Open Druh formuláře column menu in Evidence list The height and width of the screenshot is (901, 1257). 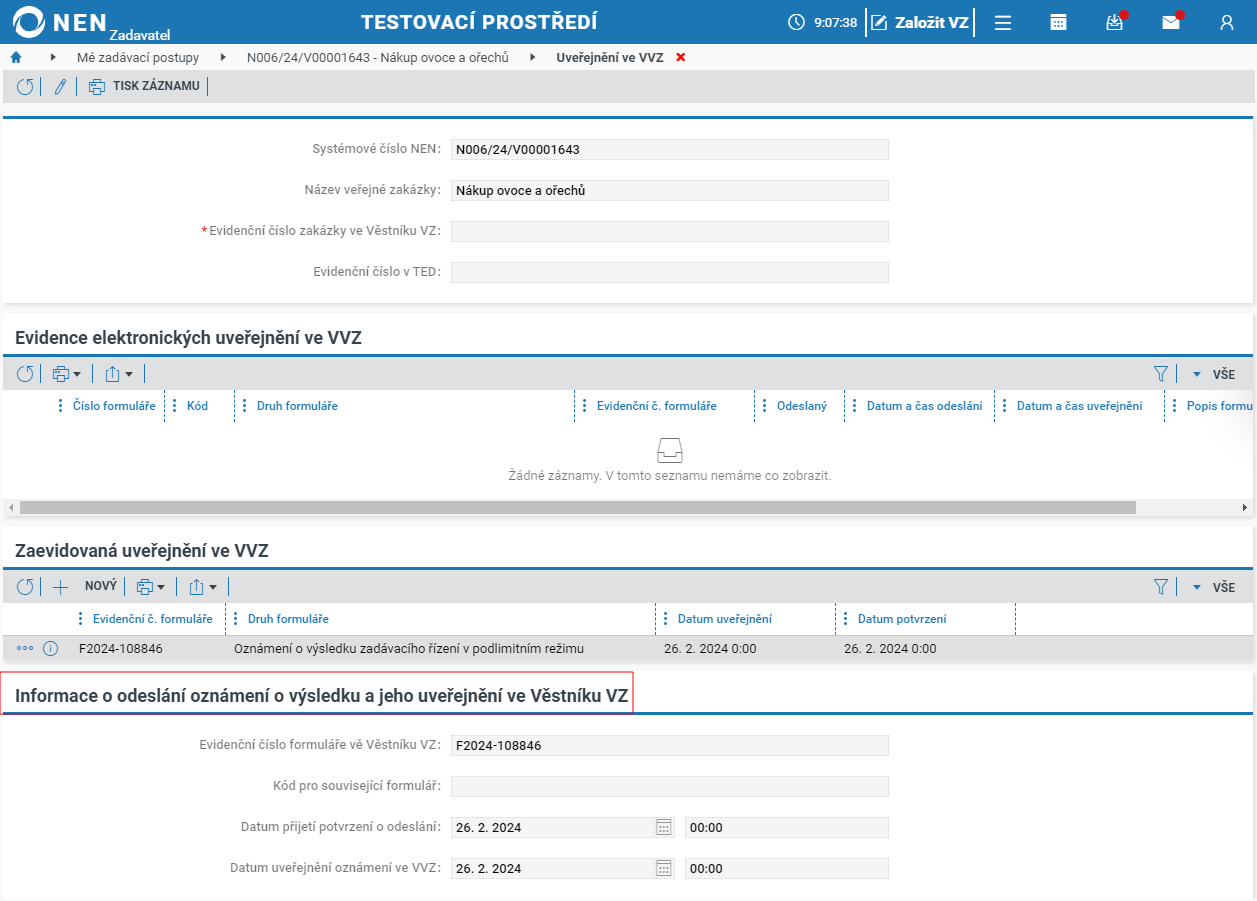[x=244, y=406]
